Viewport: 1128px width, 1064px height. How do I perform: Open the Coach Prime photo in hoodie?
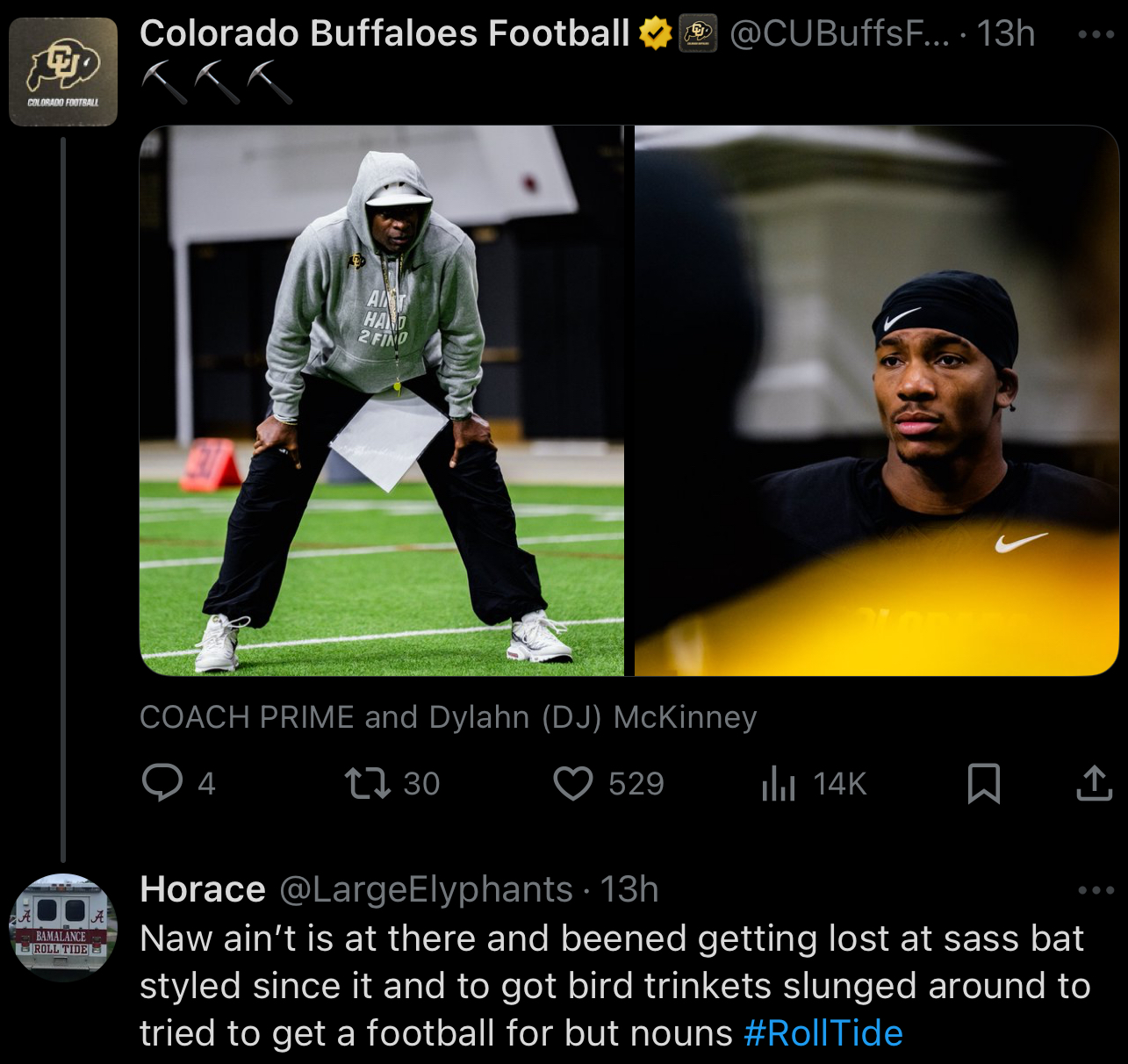coord(382,400)
